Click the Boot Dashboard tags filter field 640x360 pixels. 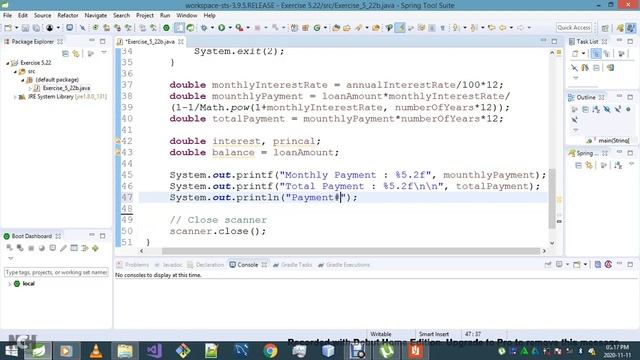coord(56,272)
